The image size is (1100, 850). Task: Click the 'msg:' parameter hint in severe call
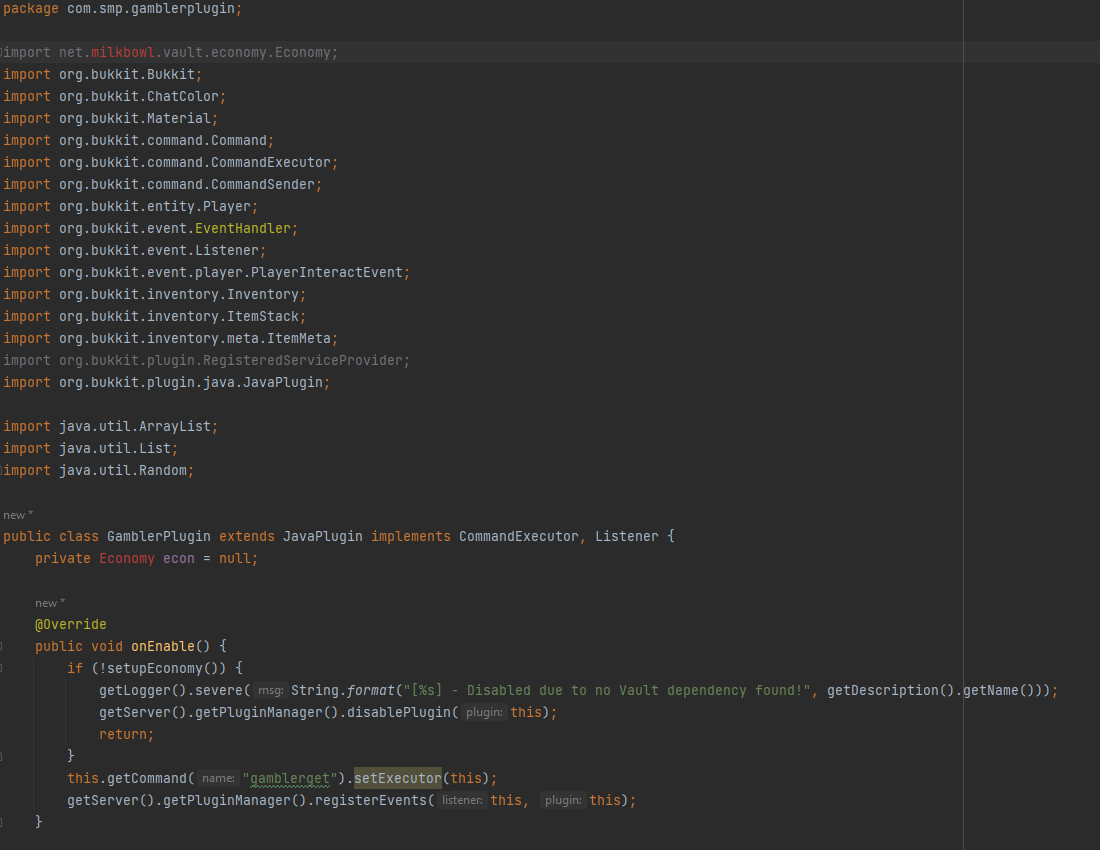pyautogui.click(x=271, y=690)
